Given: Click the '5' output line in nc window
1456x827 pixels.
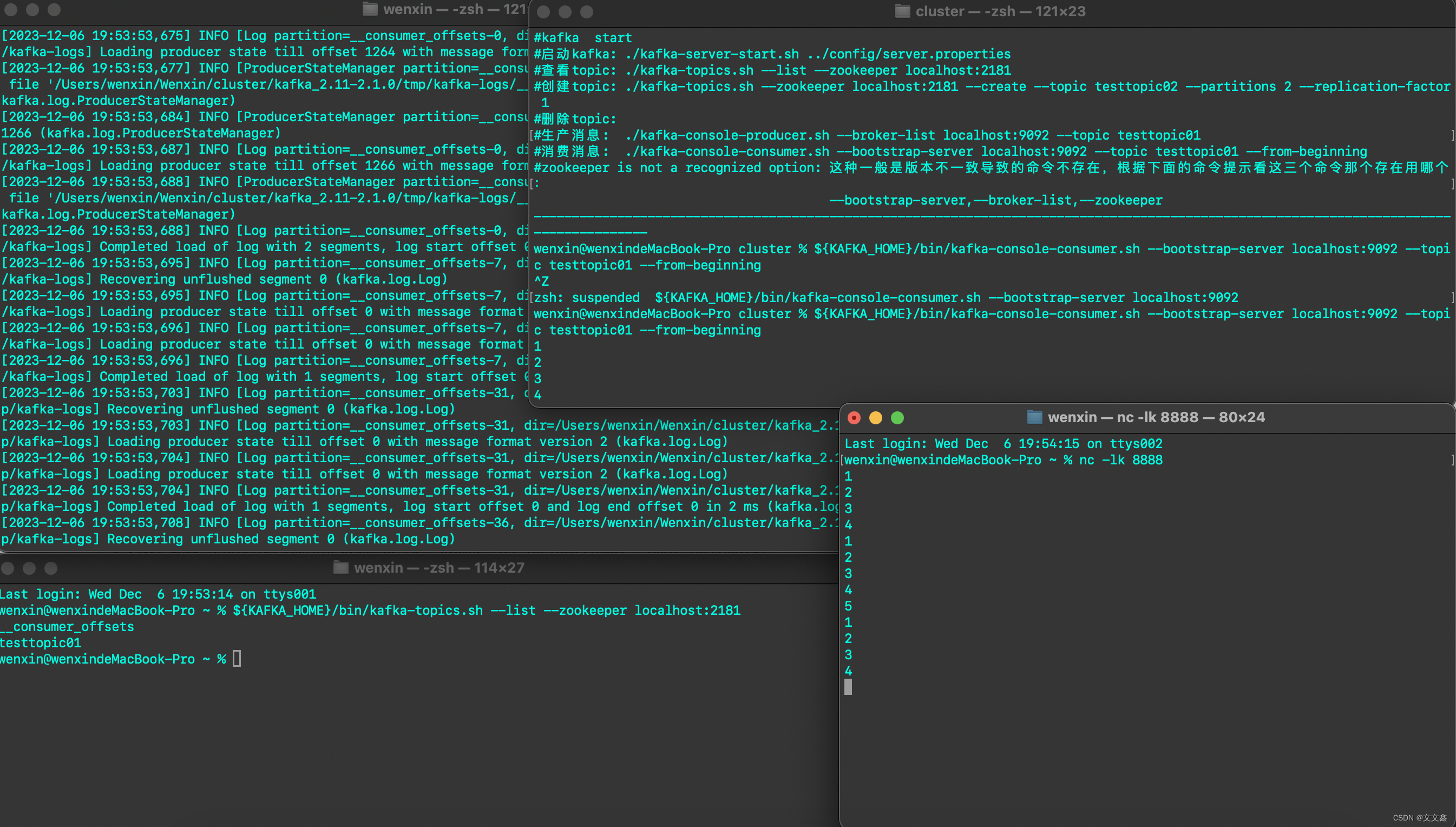Looking at the screenshot, I should (848, 606).
